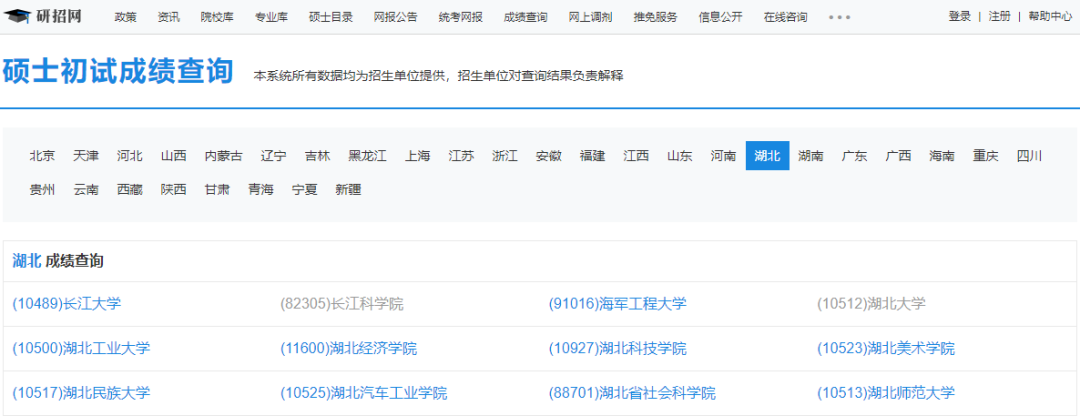Select the 浙江 province tab

[x=505, y=156]
